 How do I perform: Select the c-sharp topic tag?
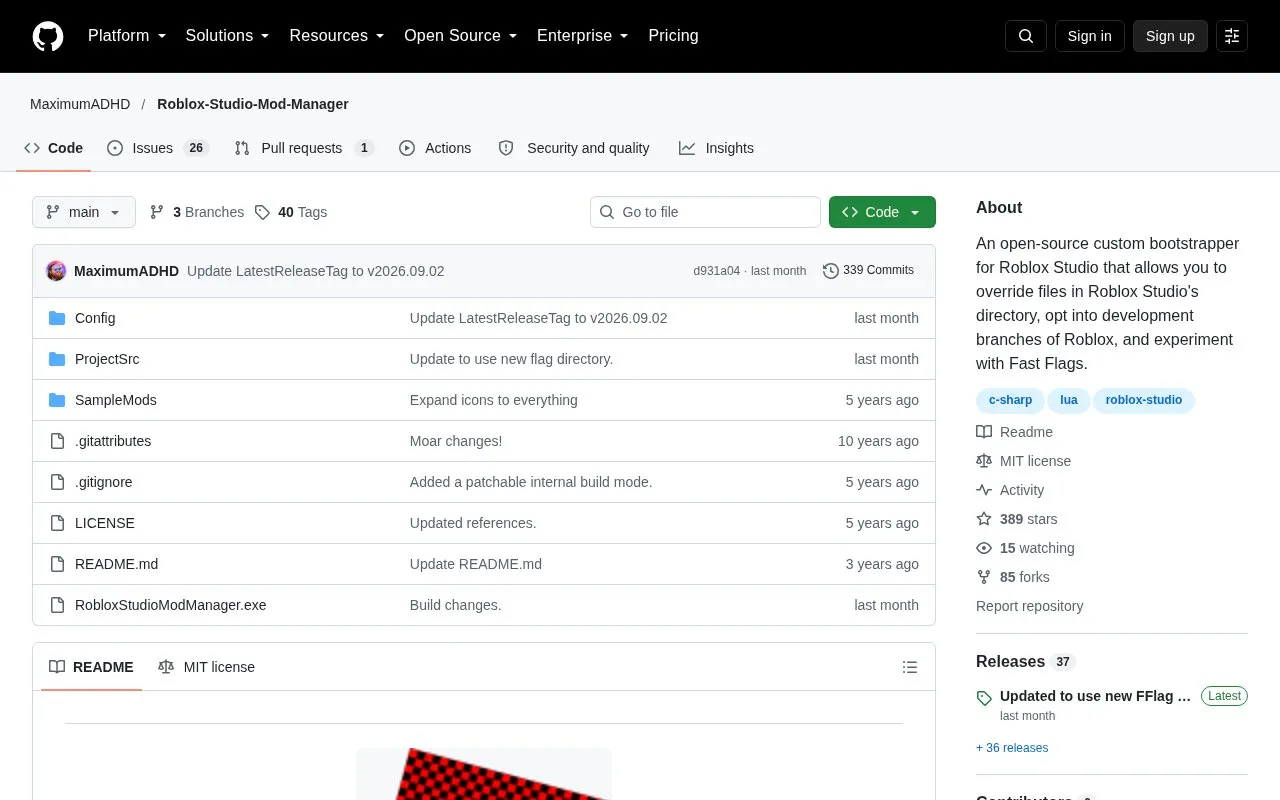pyautogui.click(x=1010, y=400)
